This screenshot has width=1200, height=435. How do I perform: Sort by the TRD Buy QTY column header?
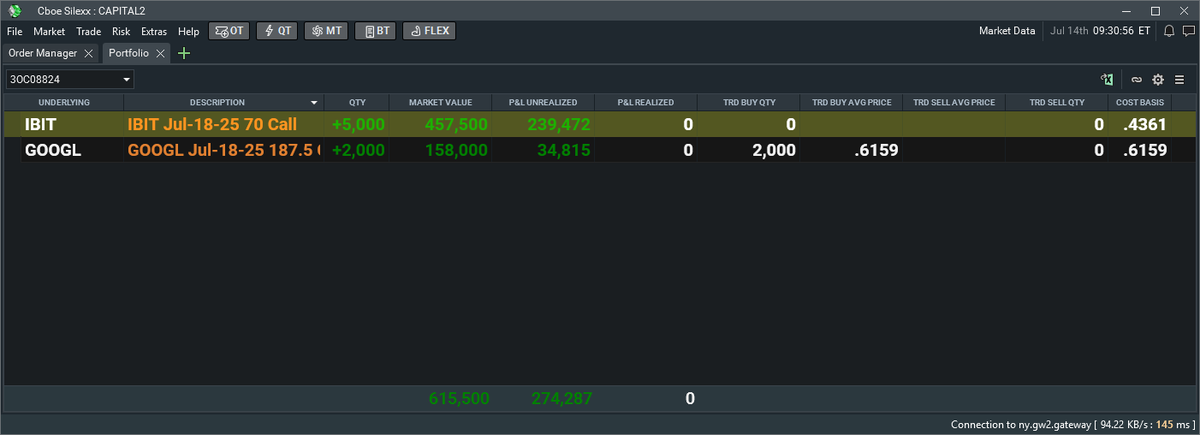point(749,102)
